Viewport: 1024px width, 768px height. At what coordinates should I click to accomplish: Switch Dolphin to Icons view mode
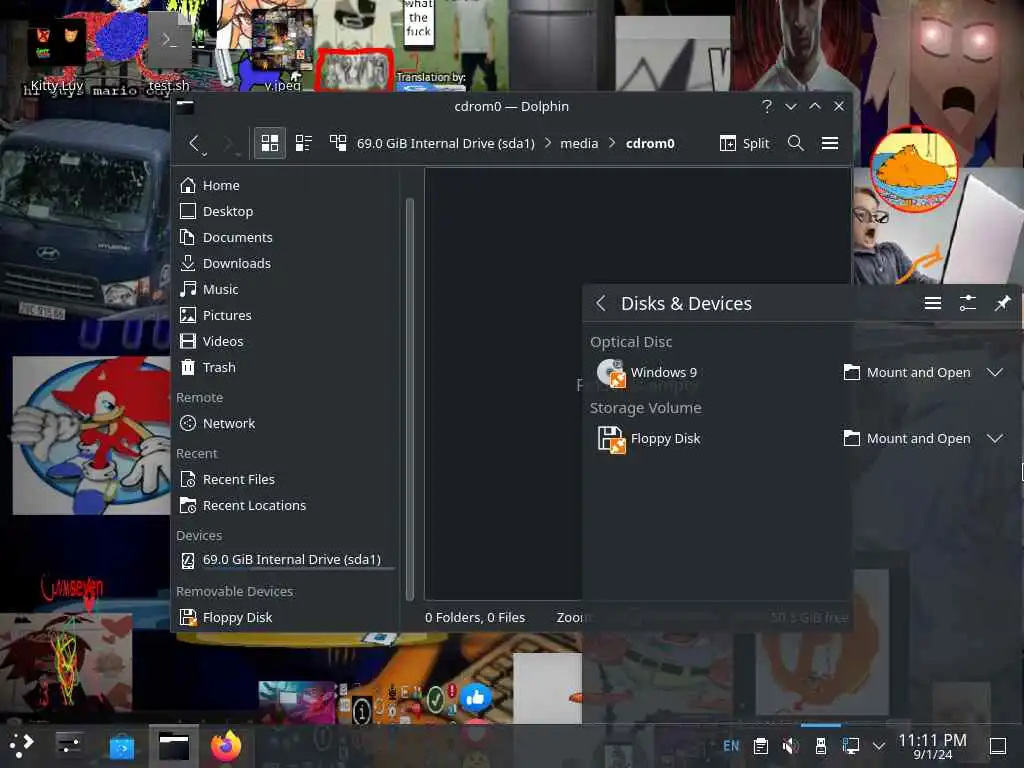coord(270,143)
